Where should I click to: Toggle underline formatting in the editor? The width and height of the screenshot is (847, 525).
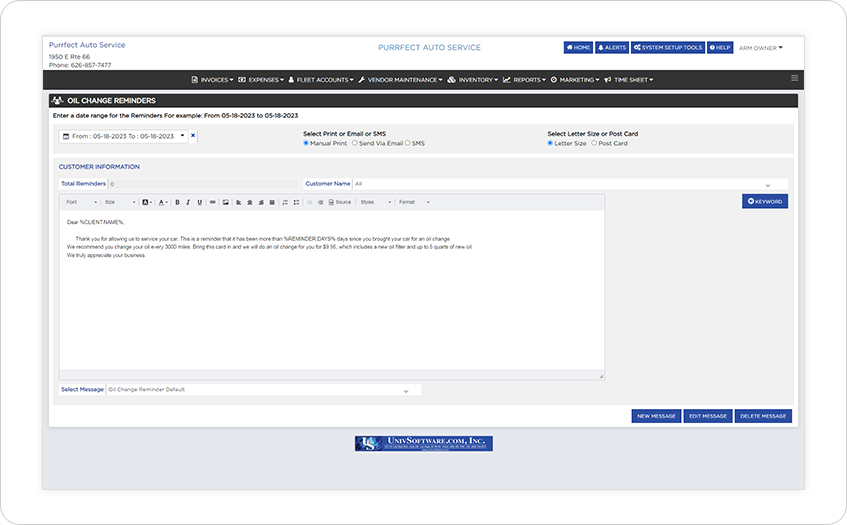pos(199,203)
